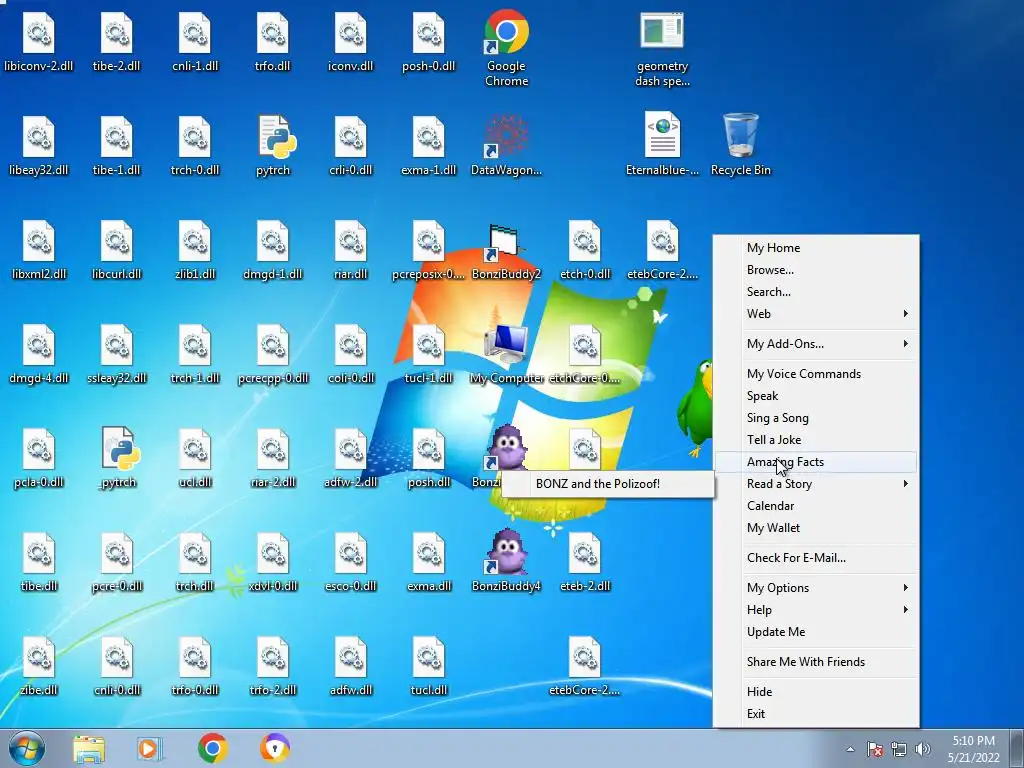Choose Share Me With Friends entry
The height and width of the screenshot is (768, 1024).
tap(816, 662)
